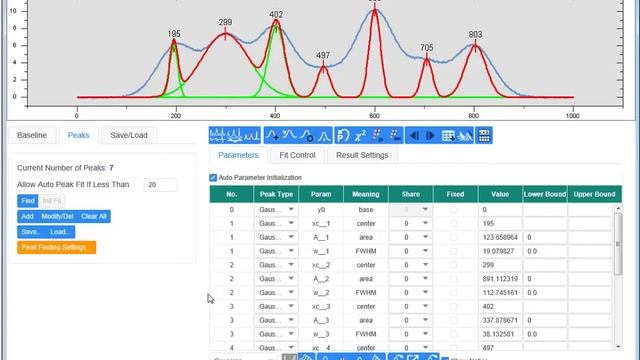The height and width of the screenshot is (360, 640).
Task: Select the Parameters tab
Action: 238,156
